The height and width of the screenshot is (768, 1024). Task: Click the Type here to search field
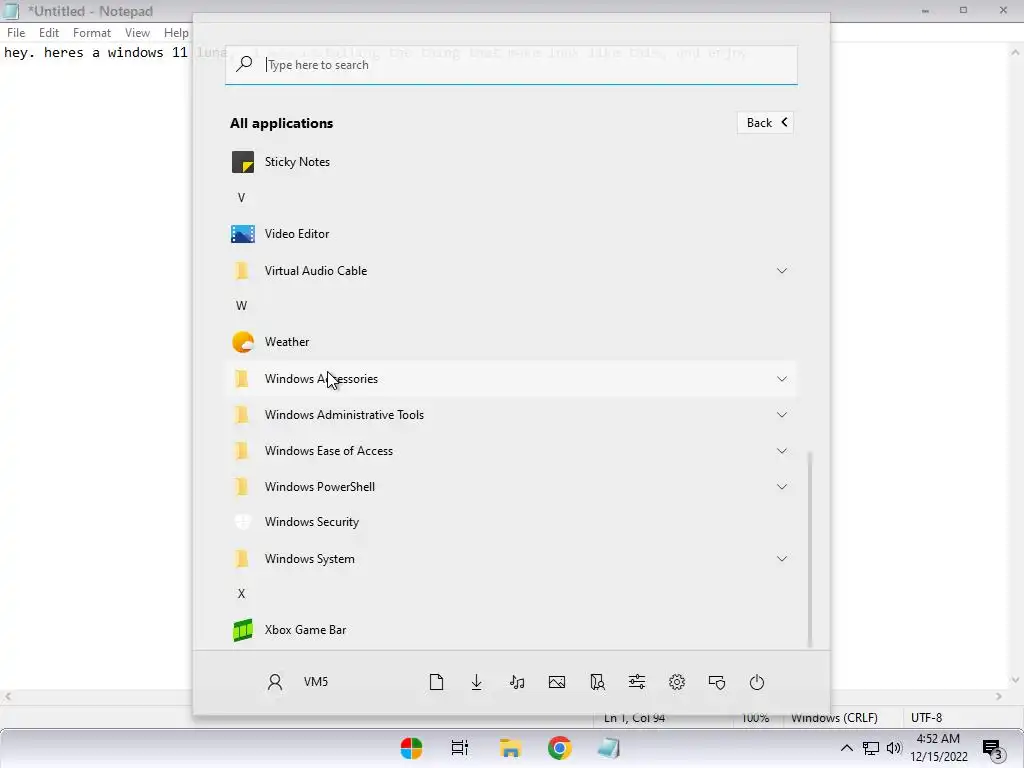[x=511, y=65]
